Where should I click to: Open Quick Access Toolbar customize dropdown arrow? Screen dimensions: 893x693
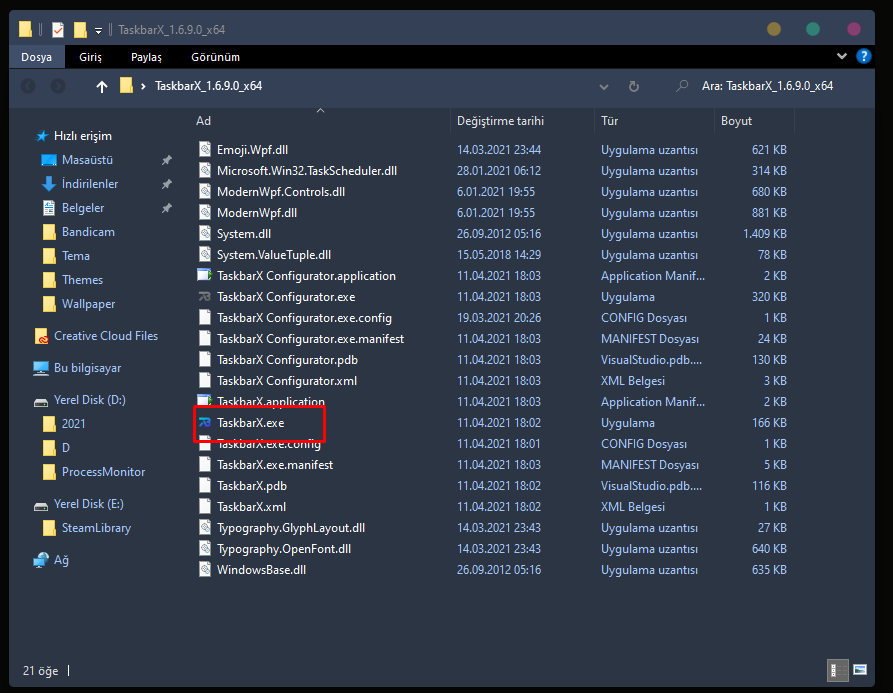(99, 31)
